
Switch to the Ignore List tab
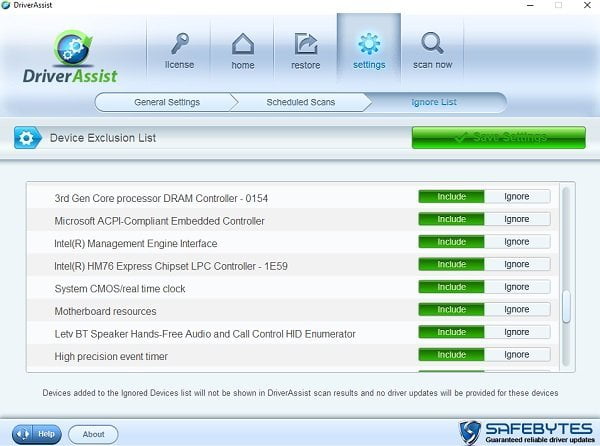(434, 102)
